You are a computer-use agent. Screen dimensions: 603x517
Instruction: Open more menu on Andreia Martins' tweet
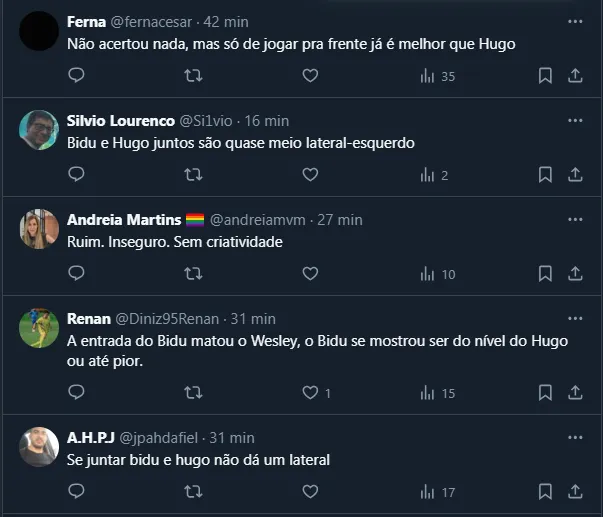575,219
